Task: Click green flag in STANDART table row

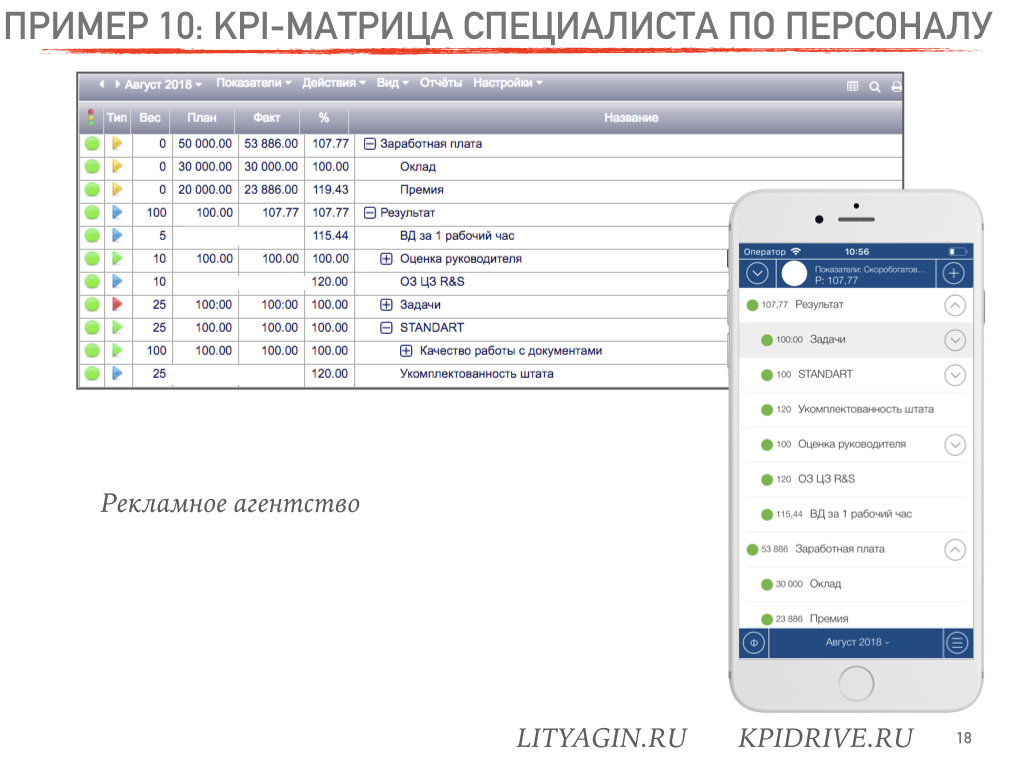Action: point(117,327)
